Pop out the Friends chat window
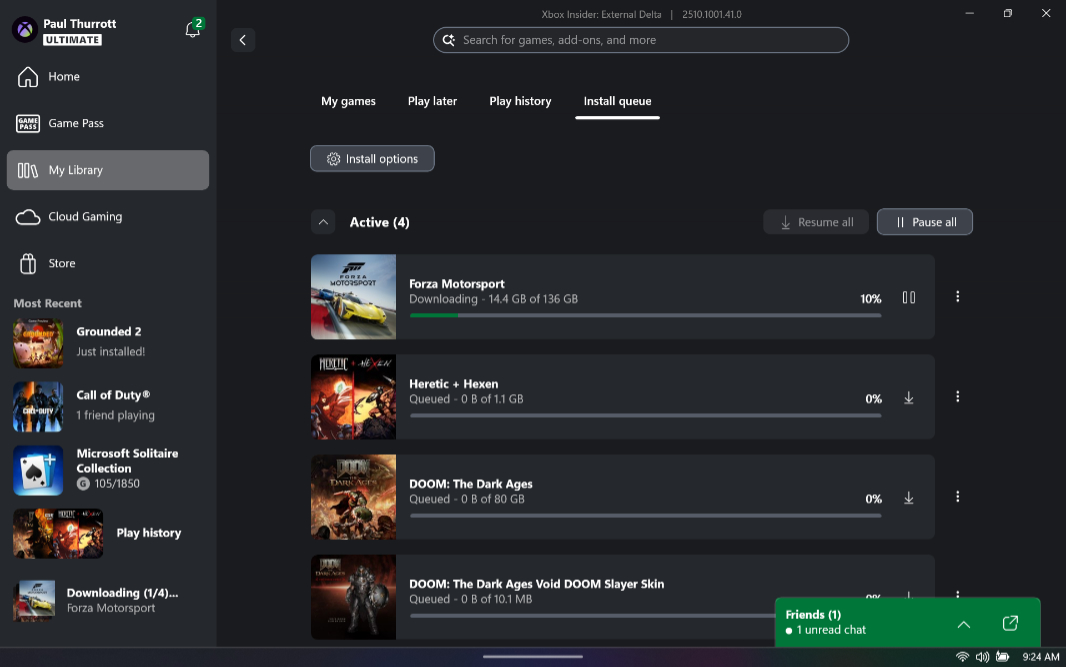Viewport: 1066px width, 667px height. tap(1010, 624)
